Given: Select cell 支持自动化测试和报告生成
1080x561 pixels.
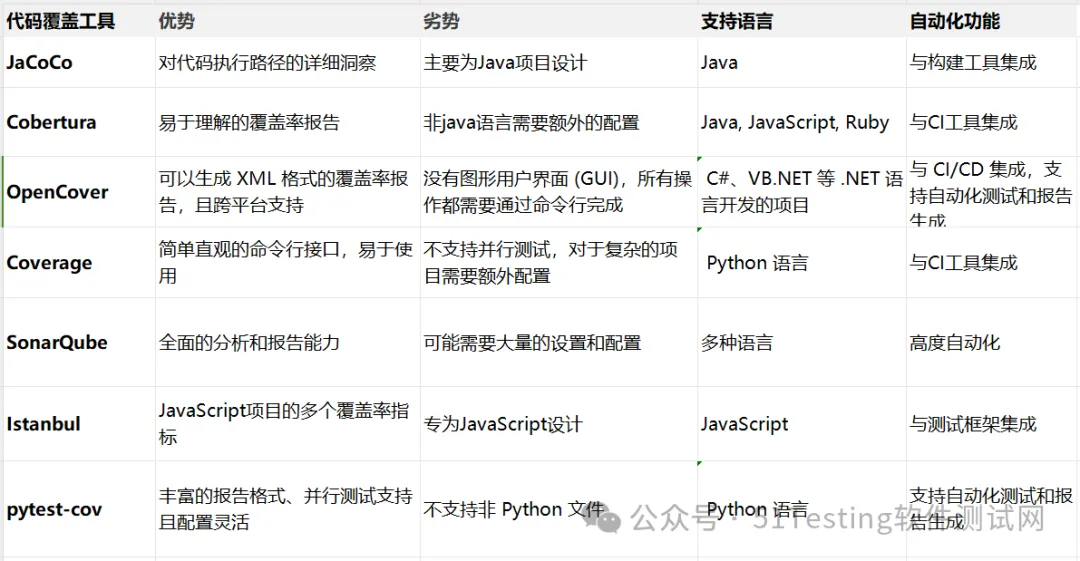Looking at the screenshot, I should [x=993, y=509].
